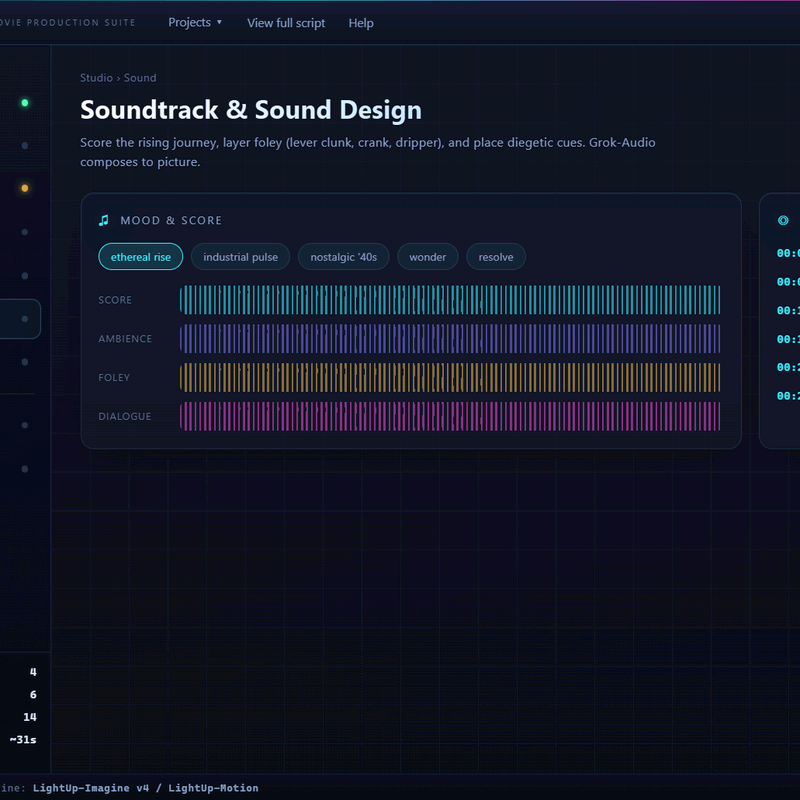Click the MOOD & SCORE panel heading
800x800 pixels.
(x=171, y=220)
